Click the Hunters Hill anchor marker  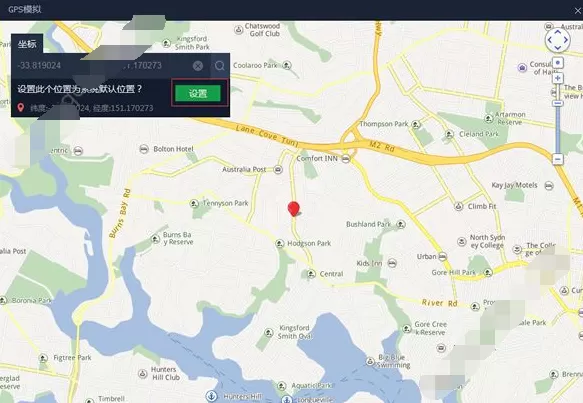212,396
